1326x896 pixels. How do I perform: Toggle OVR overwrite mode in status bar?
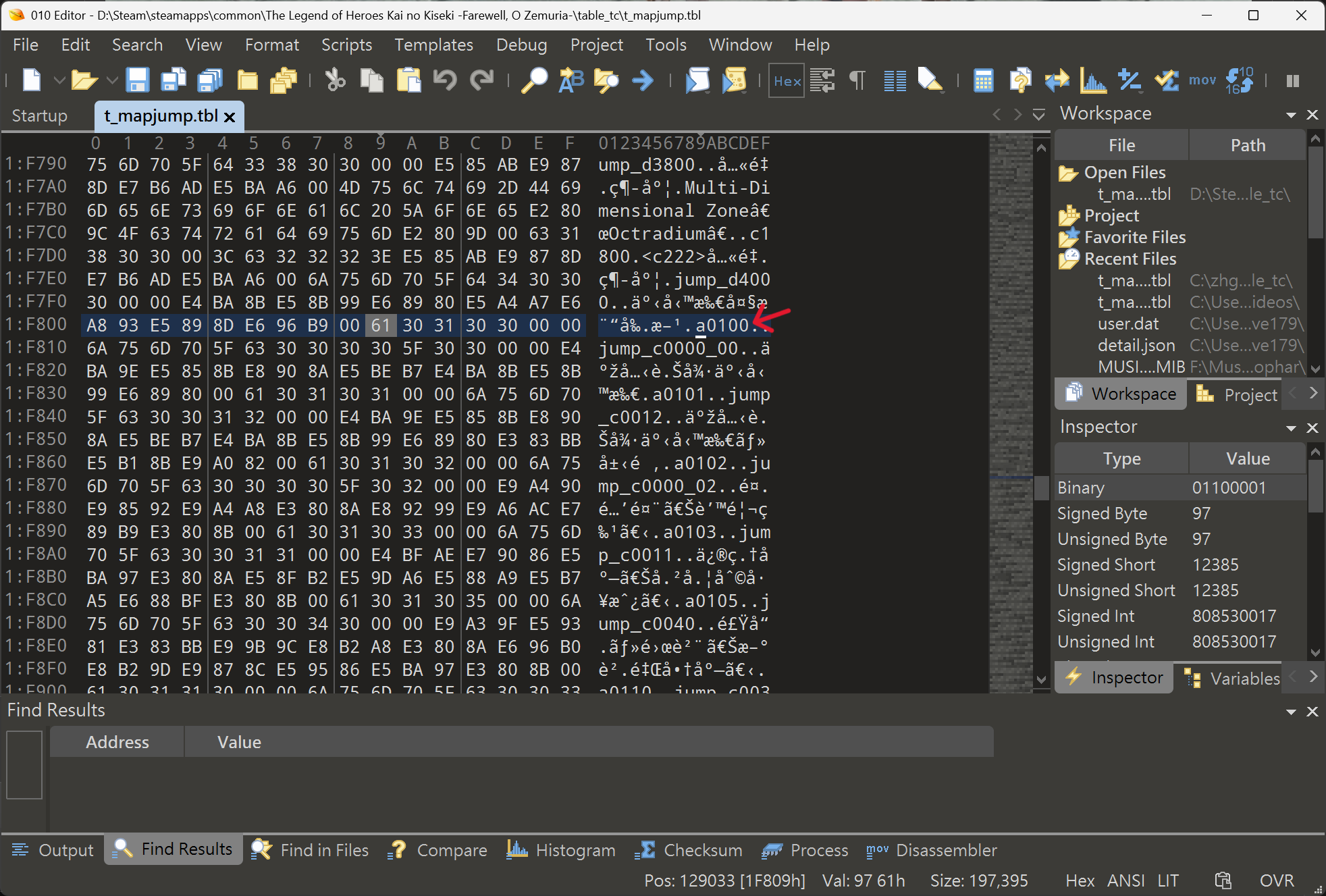pyautogui.click(x=1277, y=880)
